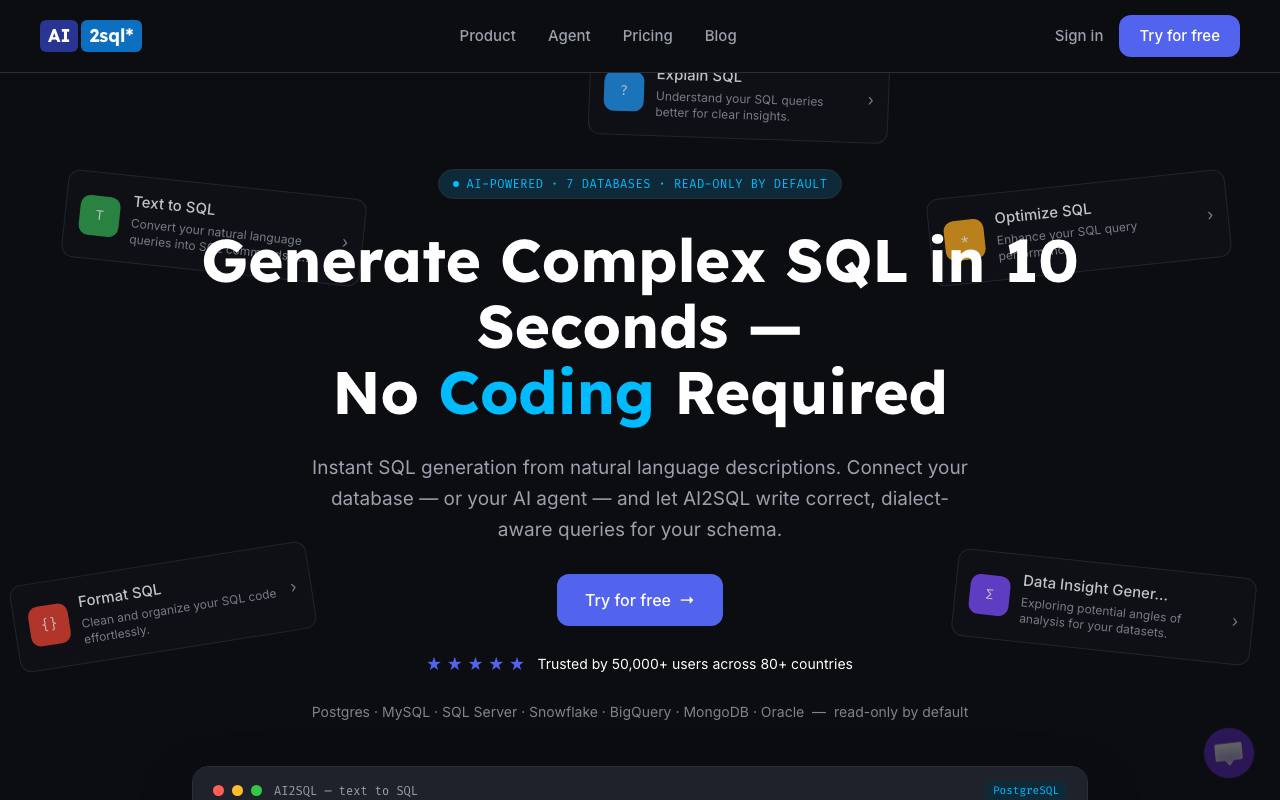
Task: Click 'Explain SQL' card title
Action: [x=699, y=77]
